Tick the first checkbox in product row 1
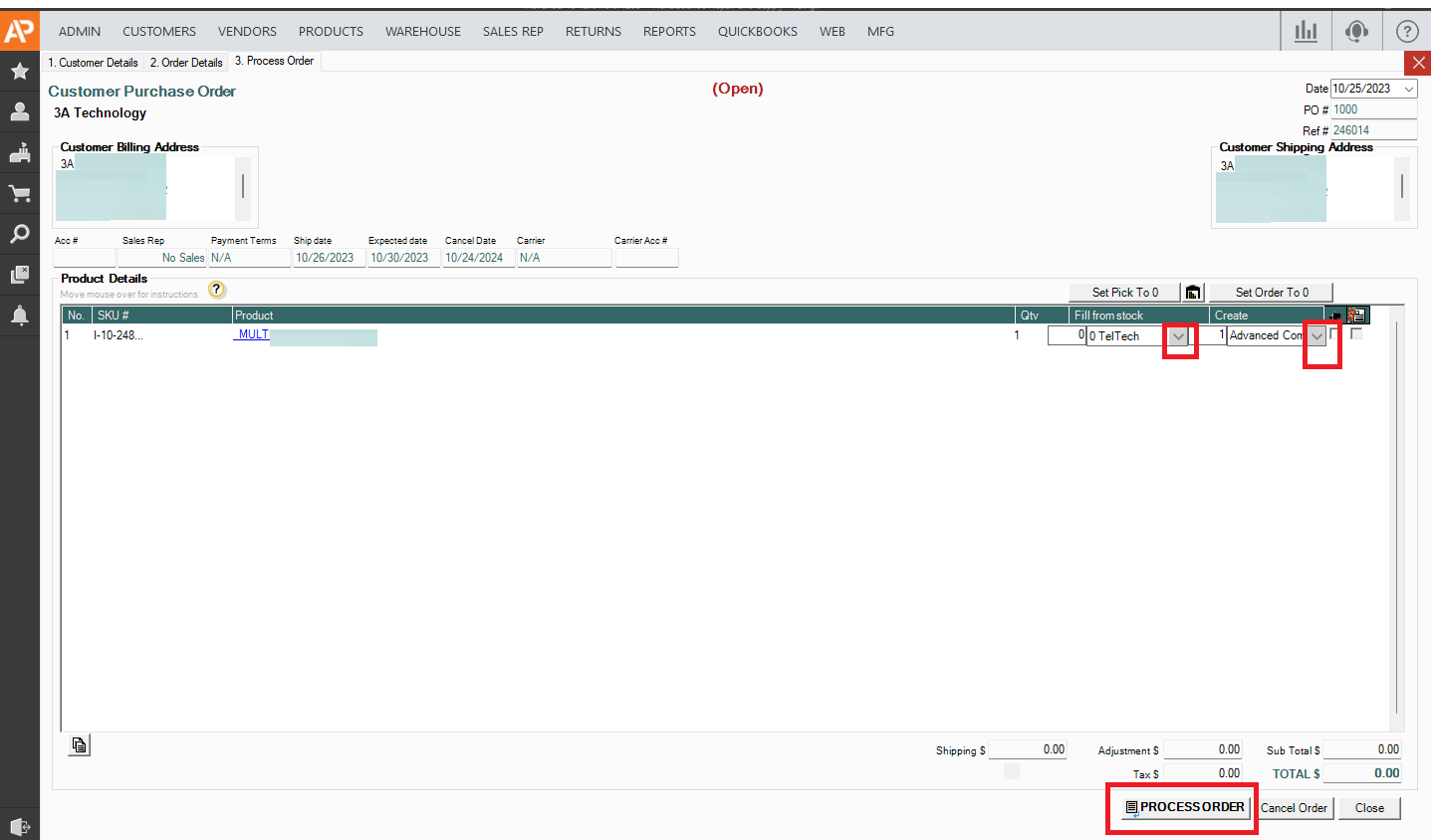 tap(1335, 334)
